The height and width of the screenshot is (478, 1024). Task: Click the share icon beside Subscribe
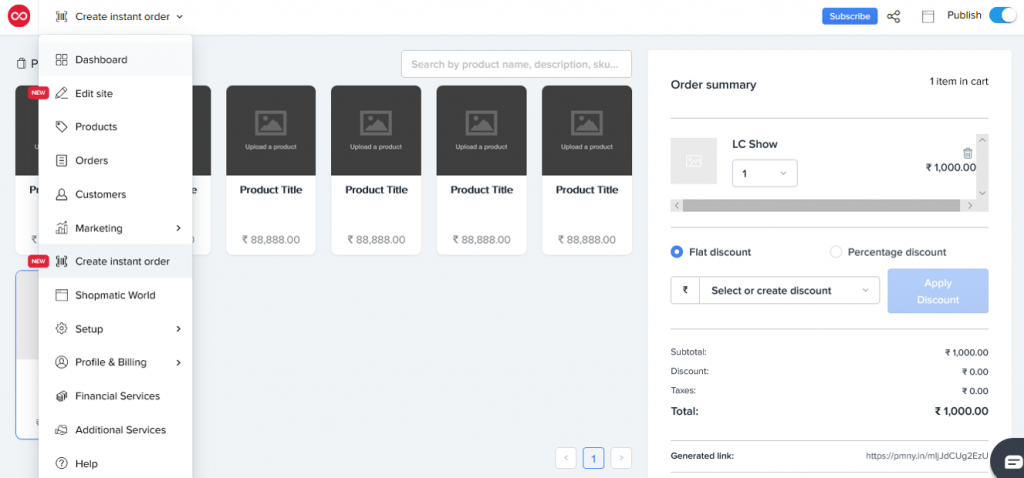tap(893, 17)
